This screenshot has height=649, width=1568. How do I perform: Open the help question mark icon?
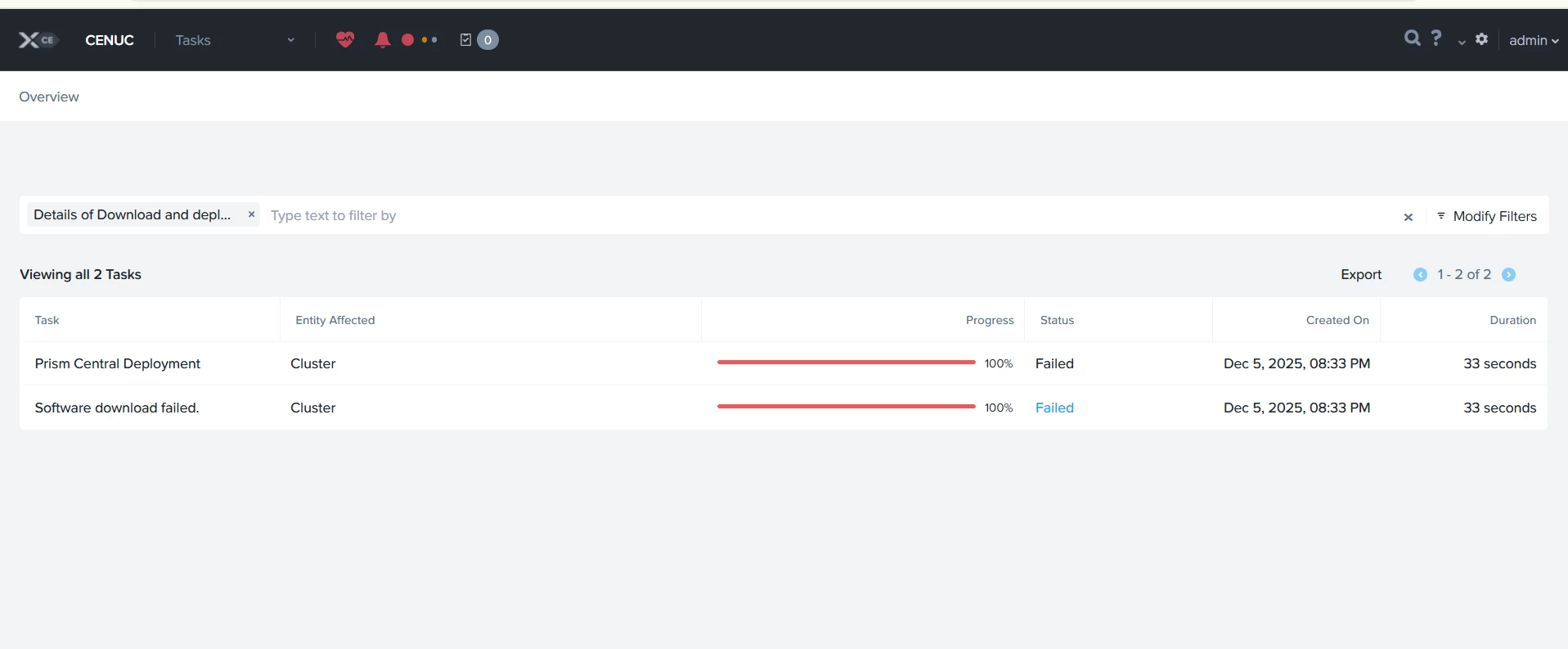[x=1435, y=38]
